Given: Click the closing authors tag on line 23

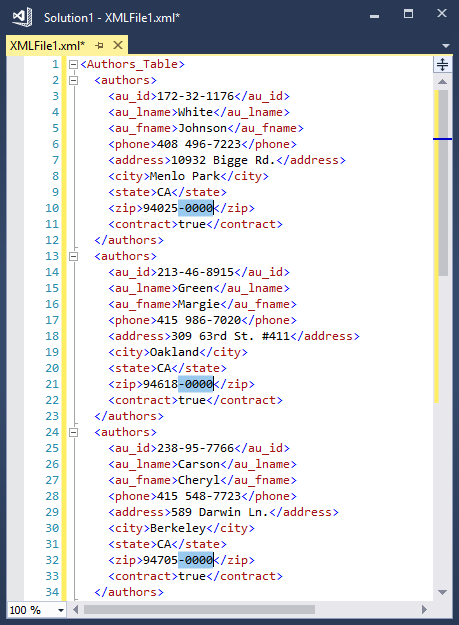Looking at the screenshot, I should [129, 416].
